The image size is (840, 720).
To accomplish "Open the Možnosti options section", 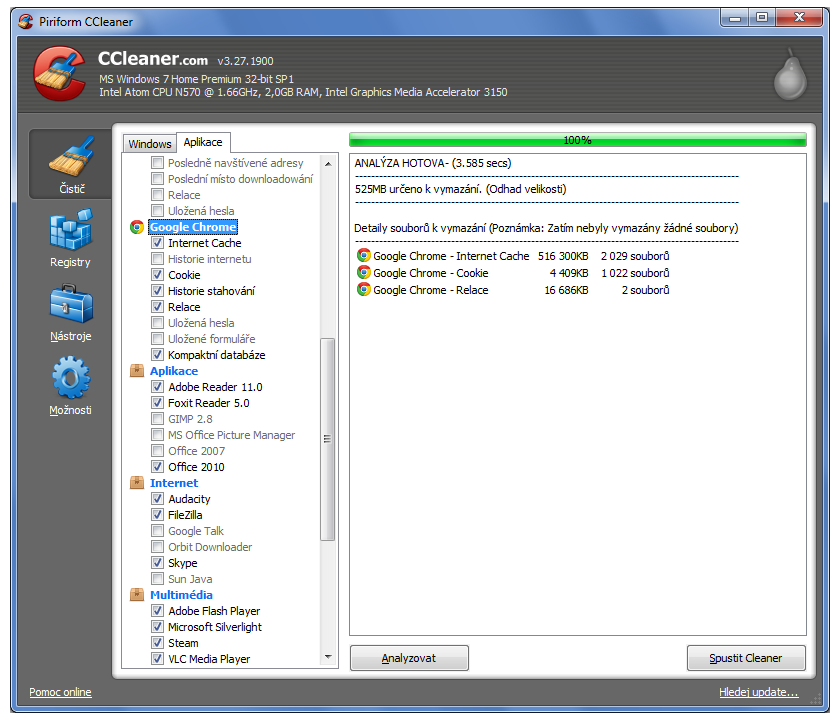I will [x=70, y=387].
